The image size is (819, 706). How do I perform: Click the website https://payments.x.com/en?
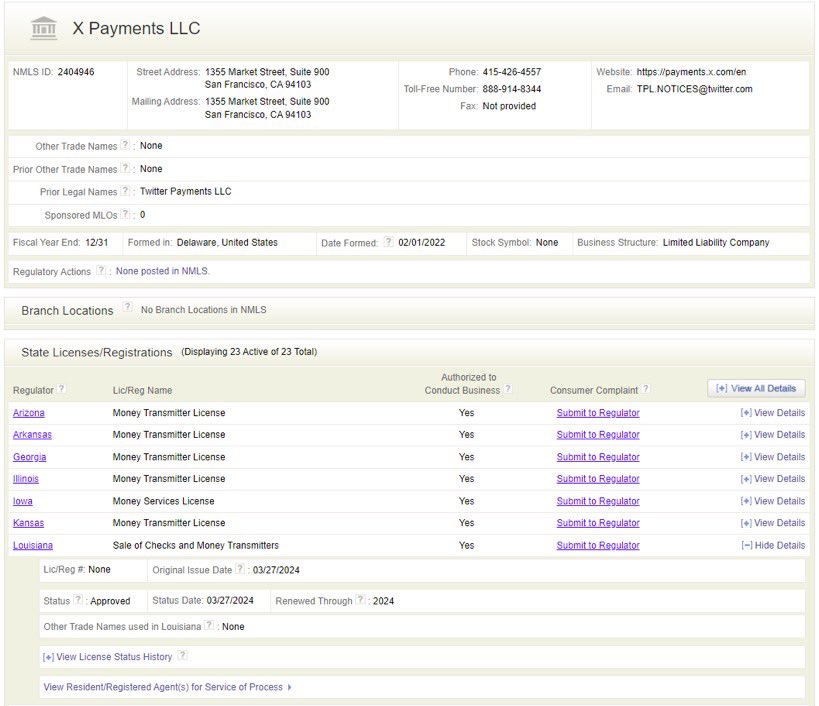[x=691, y=72]
